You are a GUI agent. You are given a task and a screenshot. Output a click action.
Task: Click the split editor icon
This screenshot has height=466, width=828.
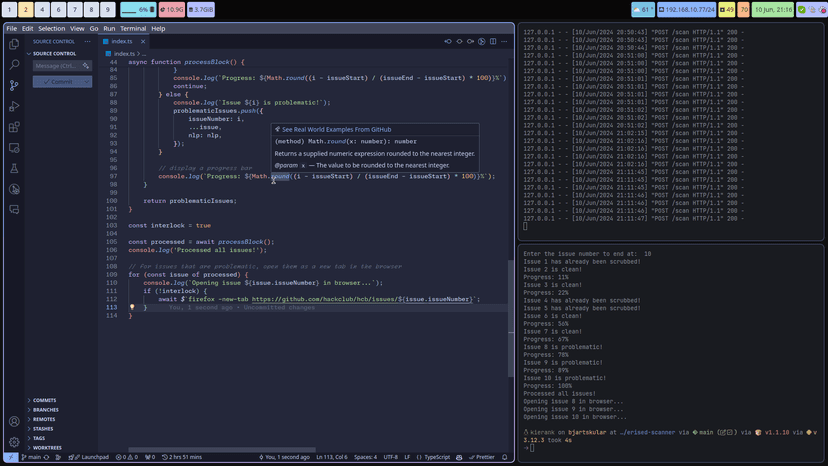point(493,42)
